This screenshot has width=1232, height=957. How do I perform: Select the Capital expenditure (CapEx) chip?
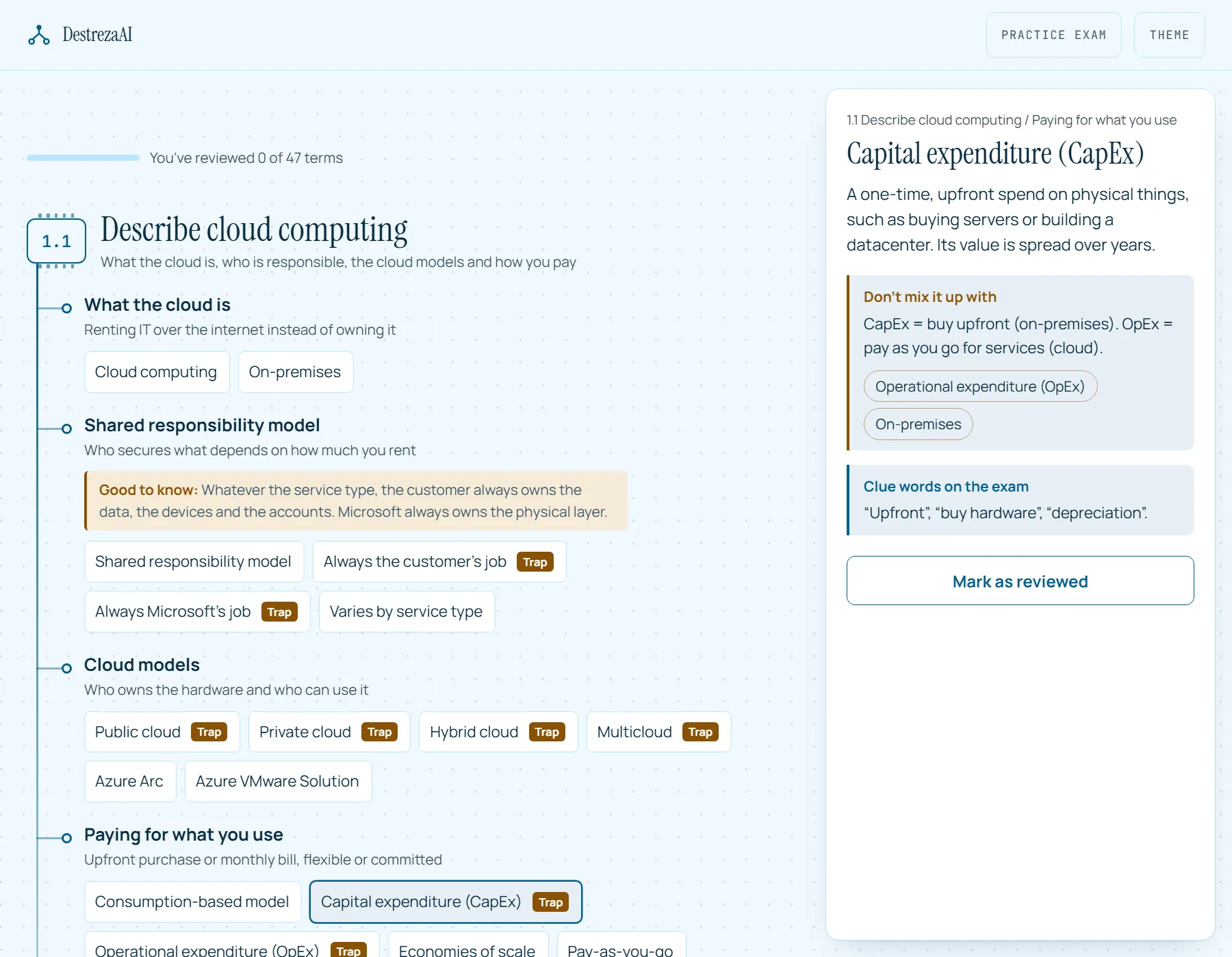point(446,902)
